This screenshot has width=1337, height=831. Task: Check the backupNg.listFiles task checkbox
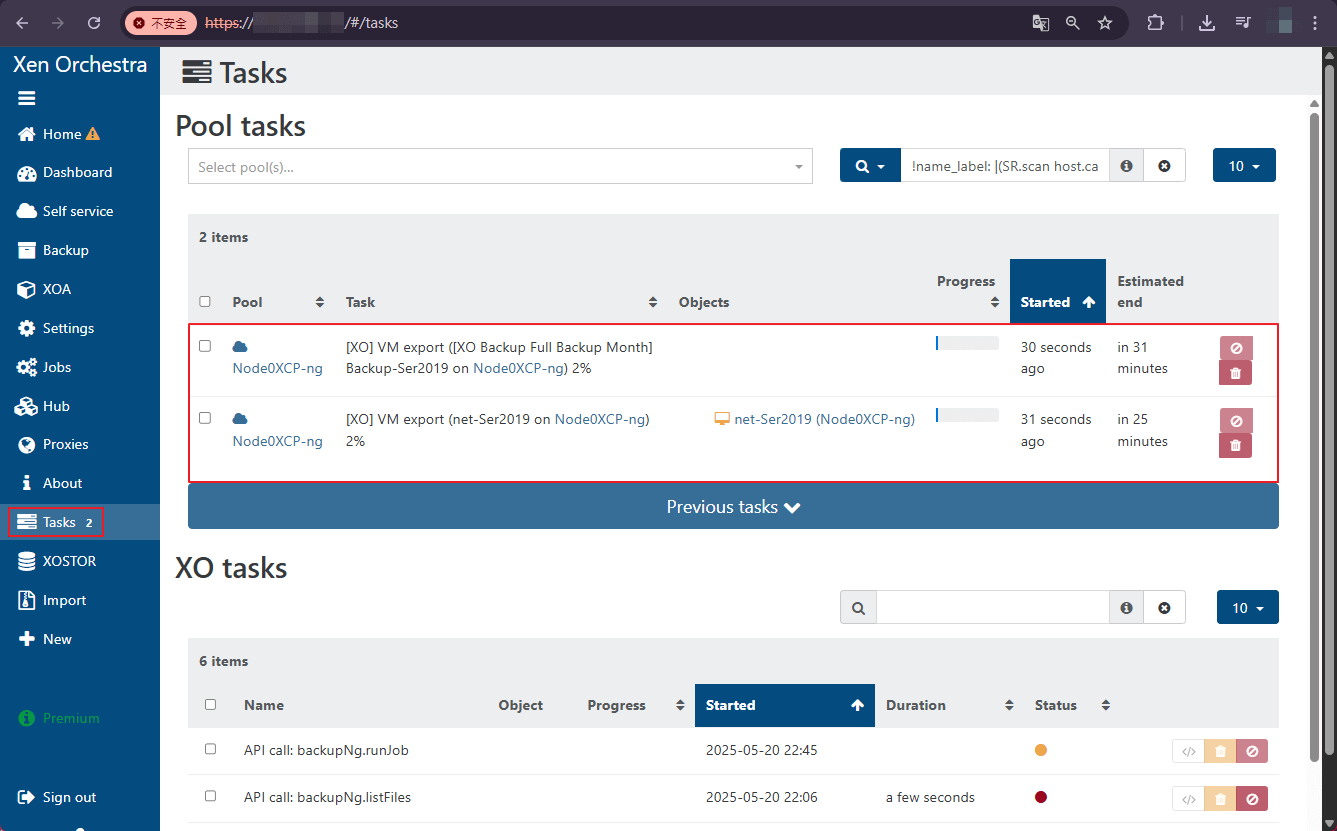click(210, 796)
